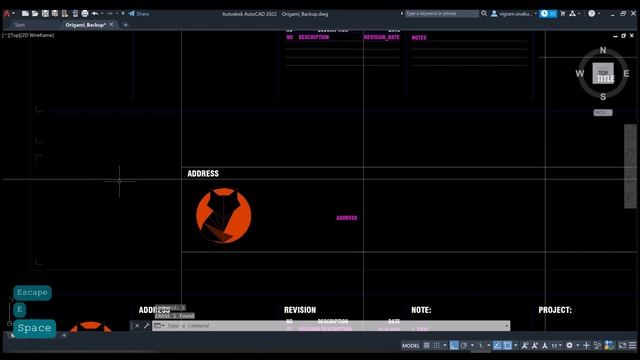
Task: Click the first annotation visibility icon
Action: pyautogui.click(x=525, y=346)
